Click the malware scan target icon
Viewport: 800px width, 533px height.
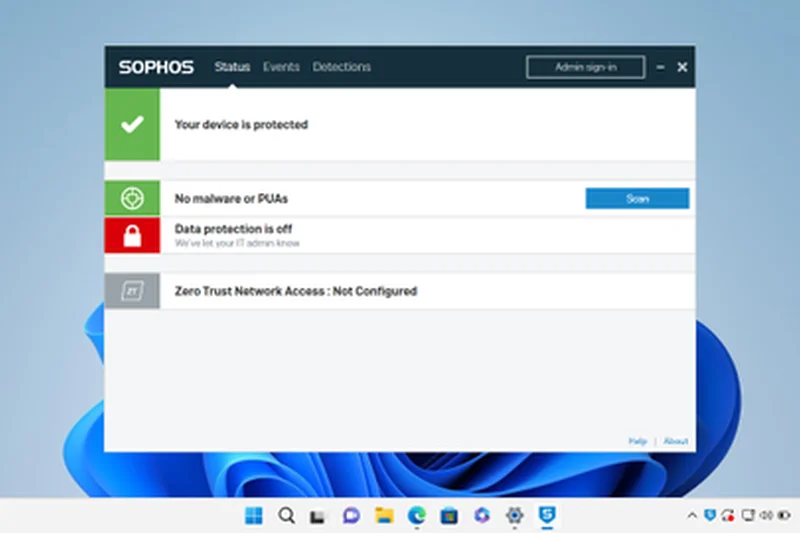tap(132, 198)
